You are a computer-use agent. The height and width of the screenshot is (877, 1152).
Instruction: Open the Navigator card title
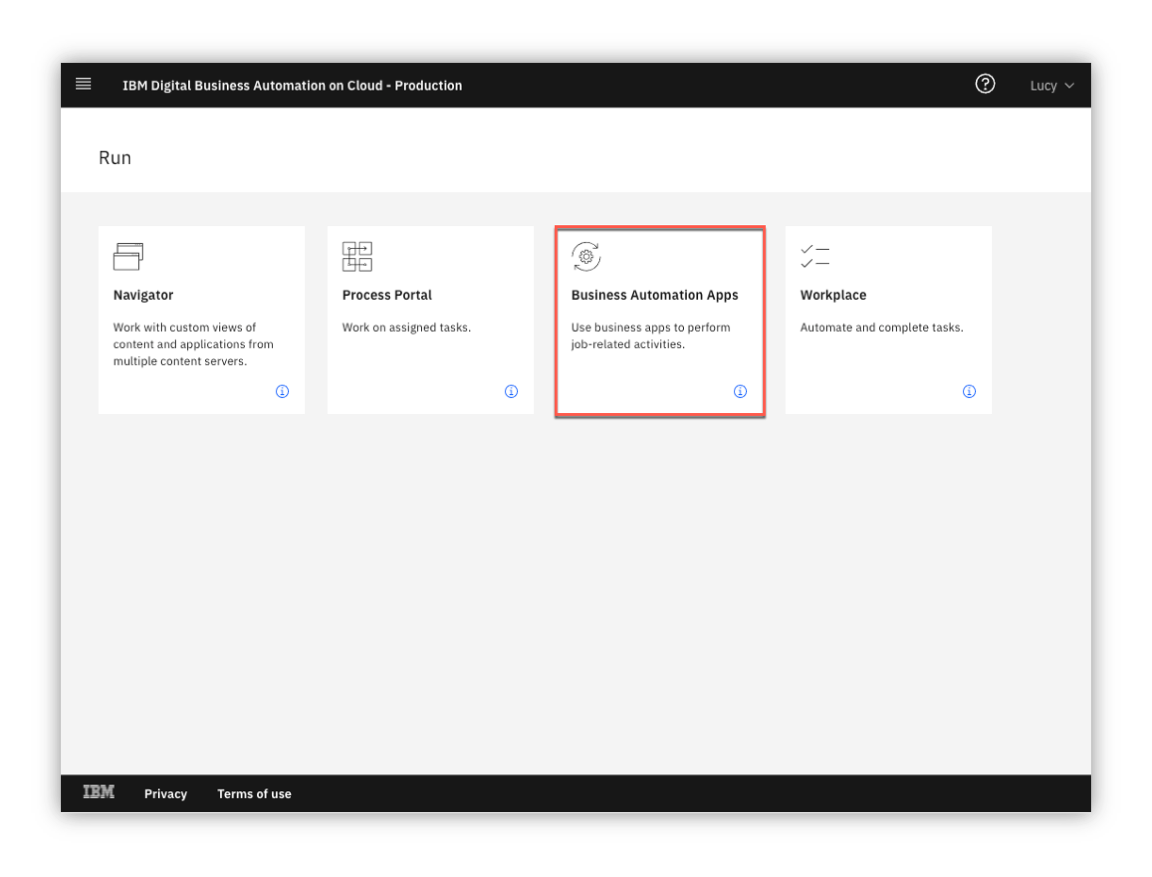tap(143, 295)
